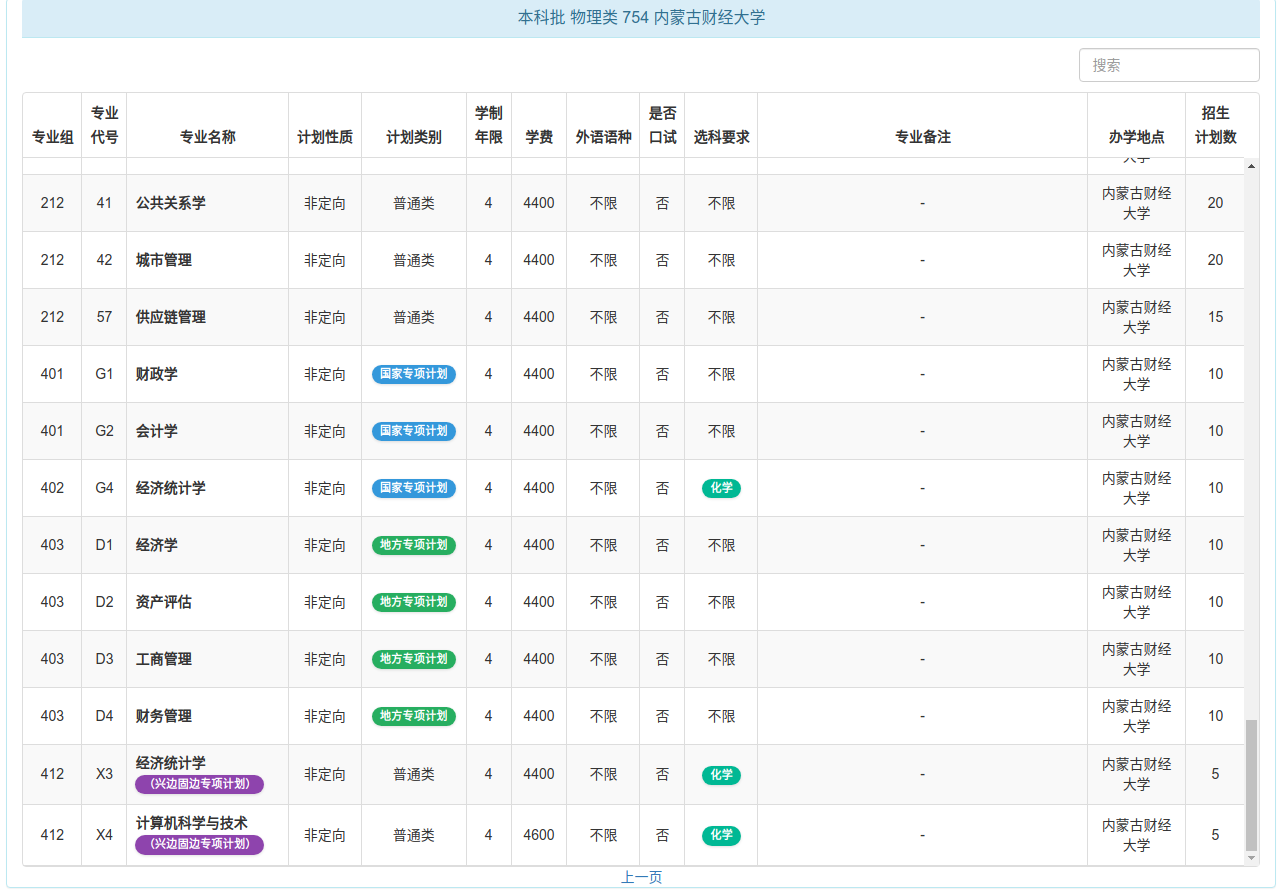Click 兴边固边专项计划 badge under X3 经济统计学

coord(200,784)
